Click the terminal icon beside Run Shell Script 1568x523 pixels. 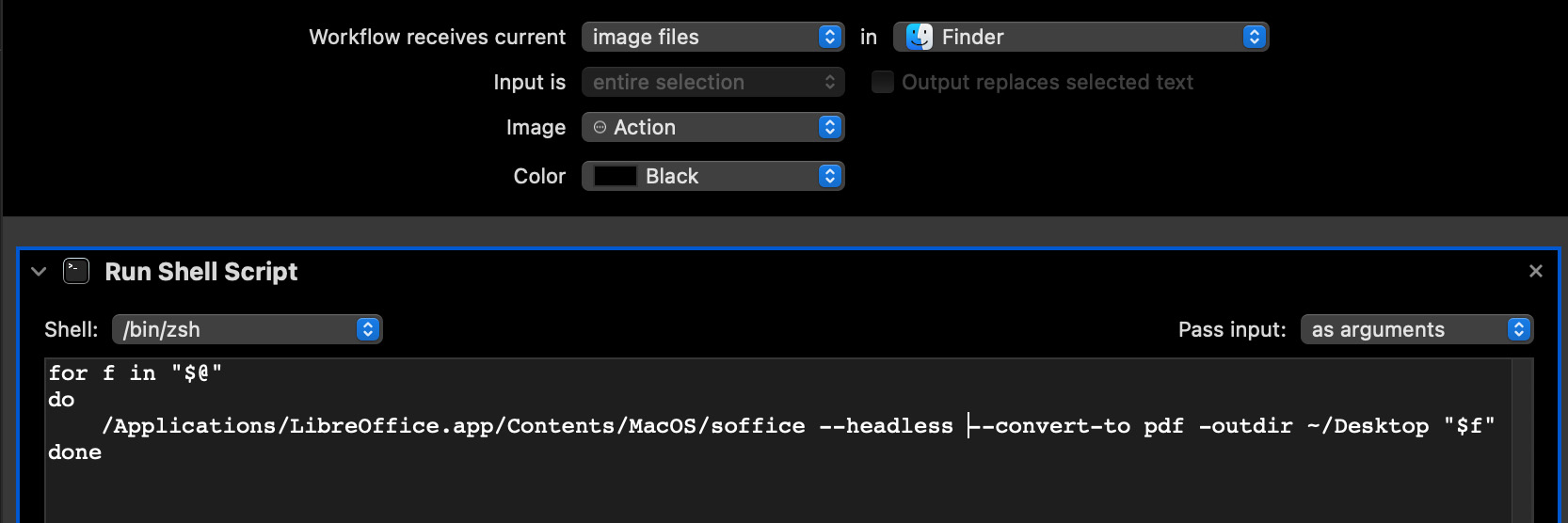(x=76, y=272)
